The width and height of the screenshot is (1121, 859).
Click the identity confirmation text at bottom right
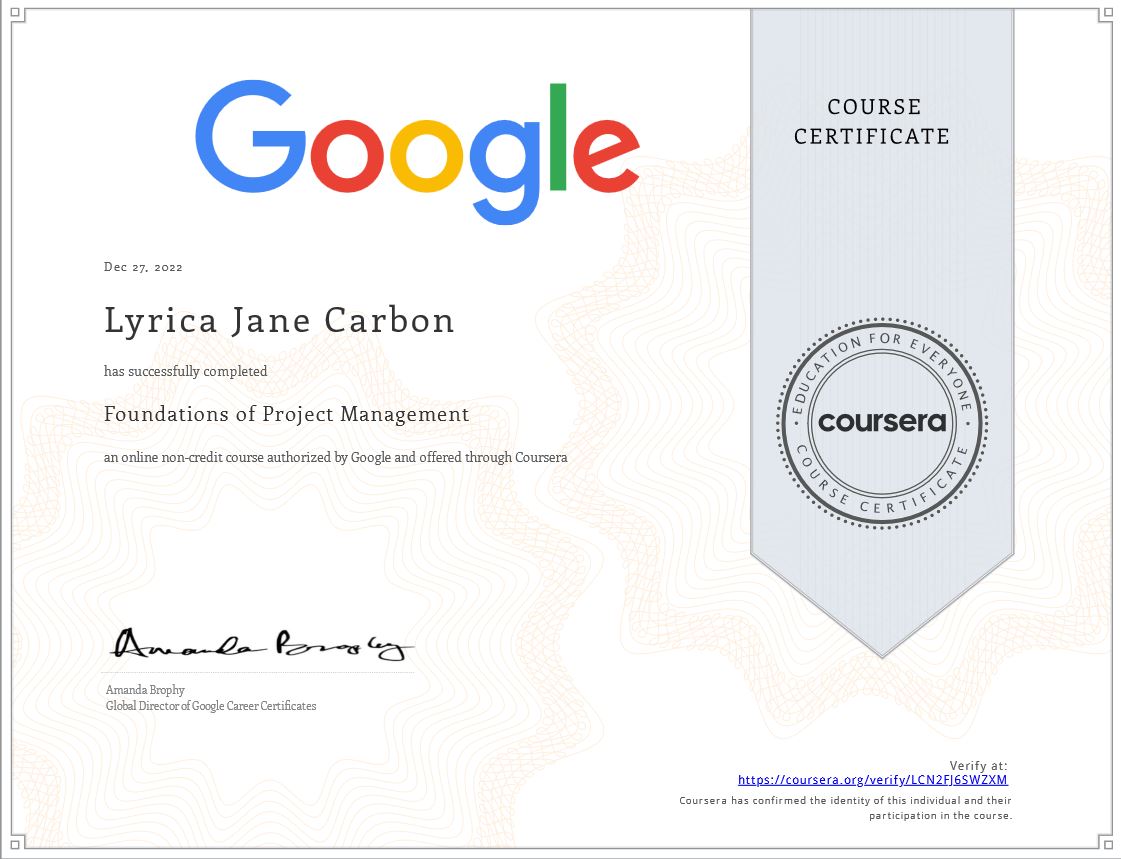pos(846,807)
